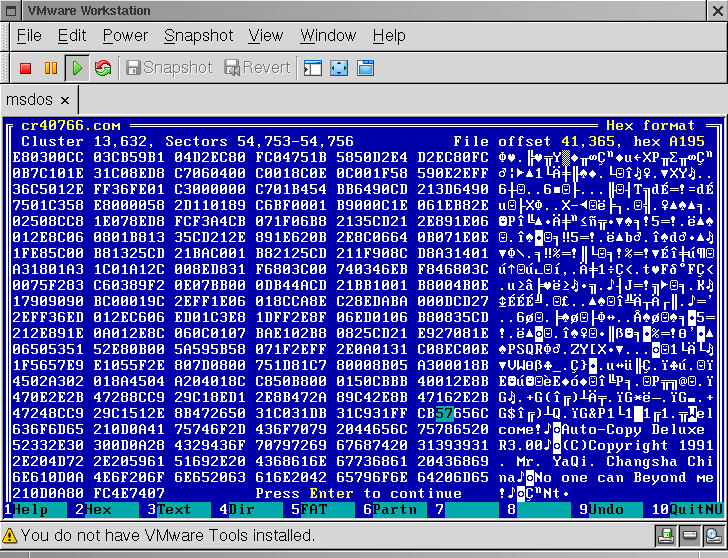
Task: Click the hex offset value A195
Action: click(687, 142)
